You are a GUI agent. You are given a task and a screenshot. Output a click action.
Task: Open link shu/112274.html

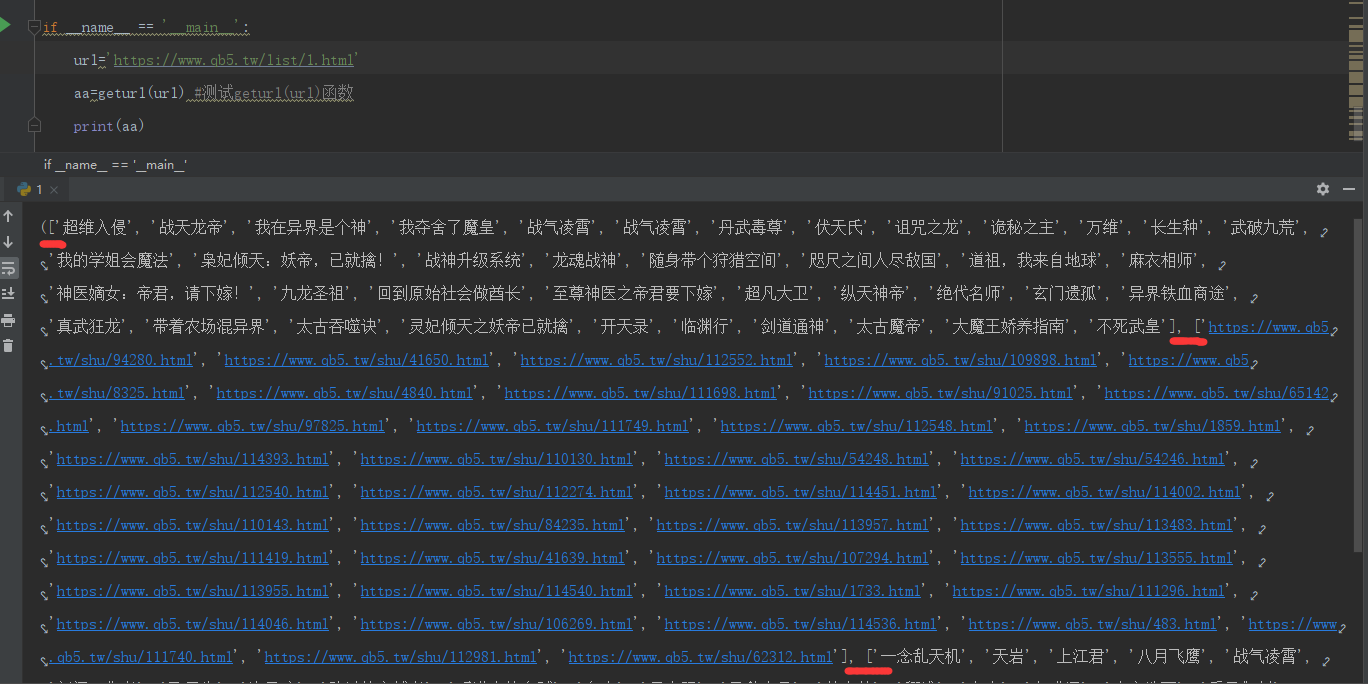pyautogui.click(x=497, y=492)
